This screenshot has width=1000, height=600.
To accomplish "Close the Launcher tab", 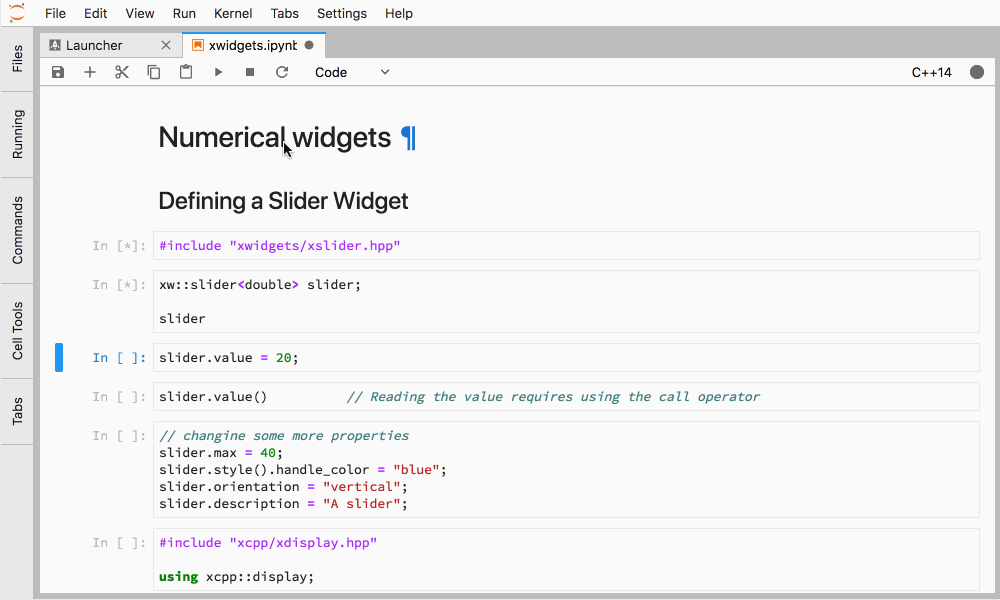I will tap(166, 45).
